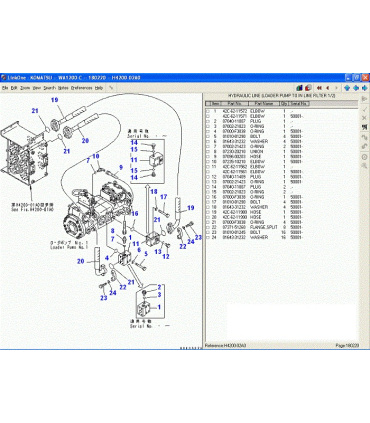Screen dimensions: 370x423
Task: Click the red first-page rewind arrow icon
Action: (319, 88)
